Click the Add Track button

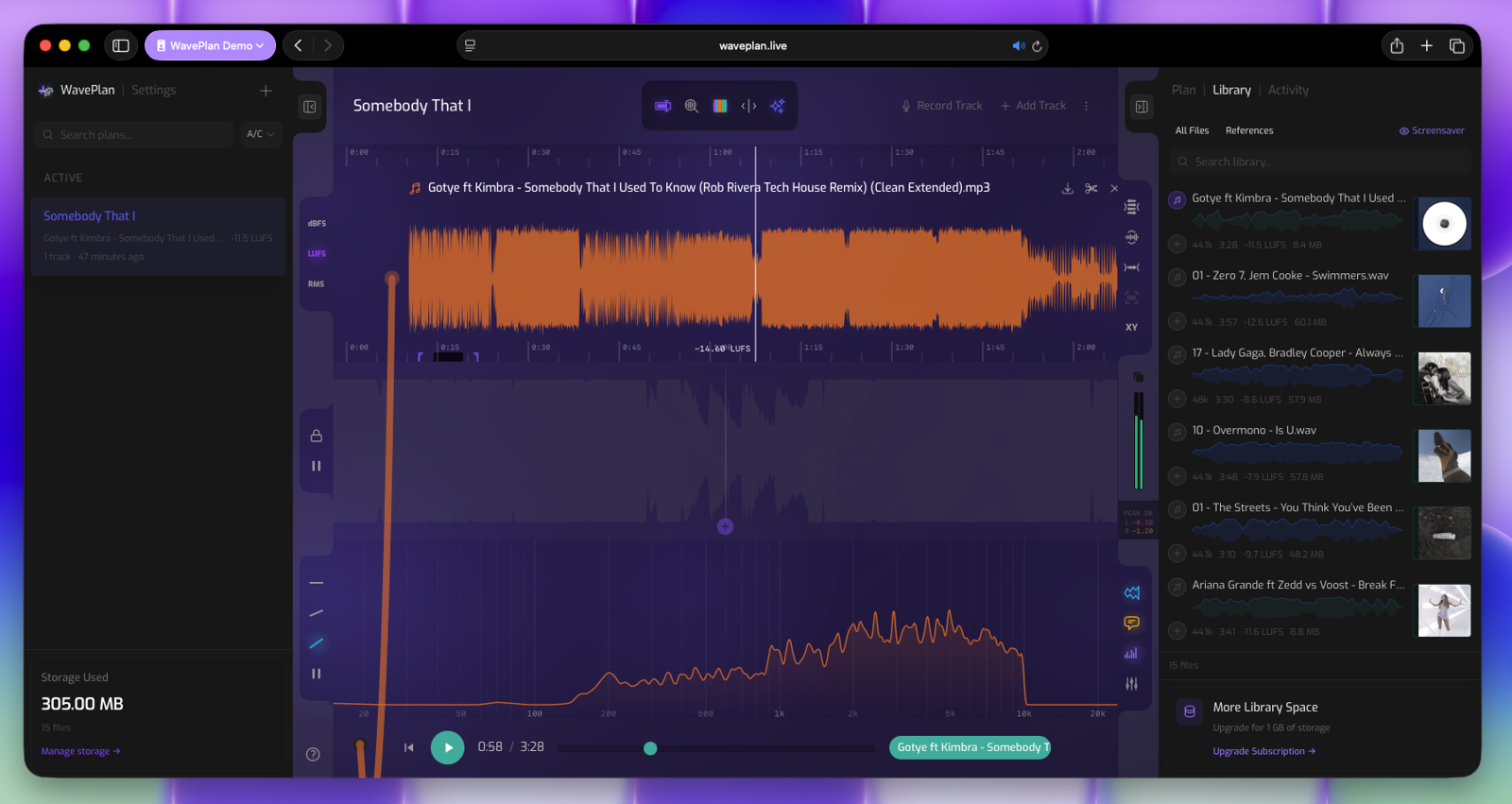click(1033, 106)
